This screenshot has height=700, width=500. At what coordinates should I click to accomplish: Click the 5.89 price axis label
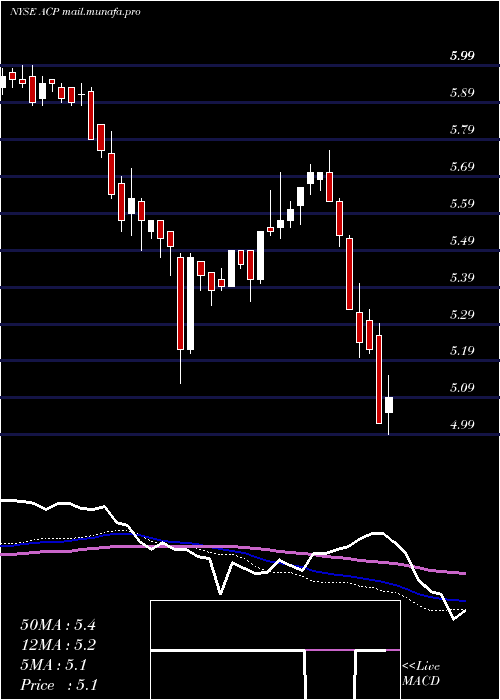click(x=462, y=93)
